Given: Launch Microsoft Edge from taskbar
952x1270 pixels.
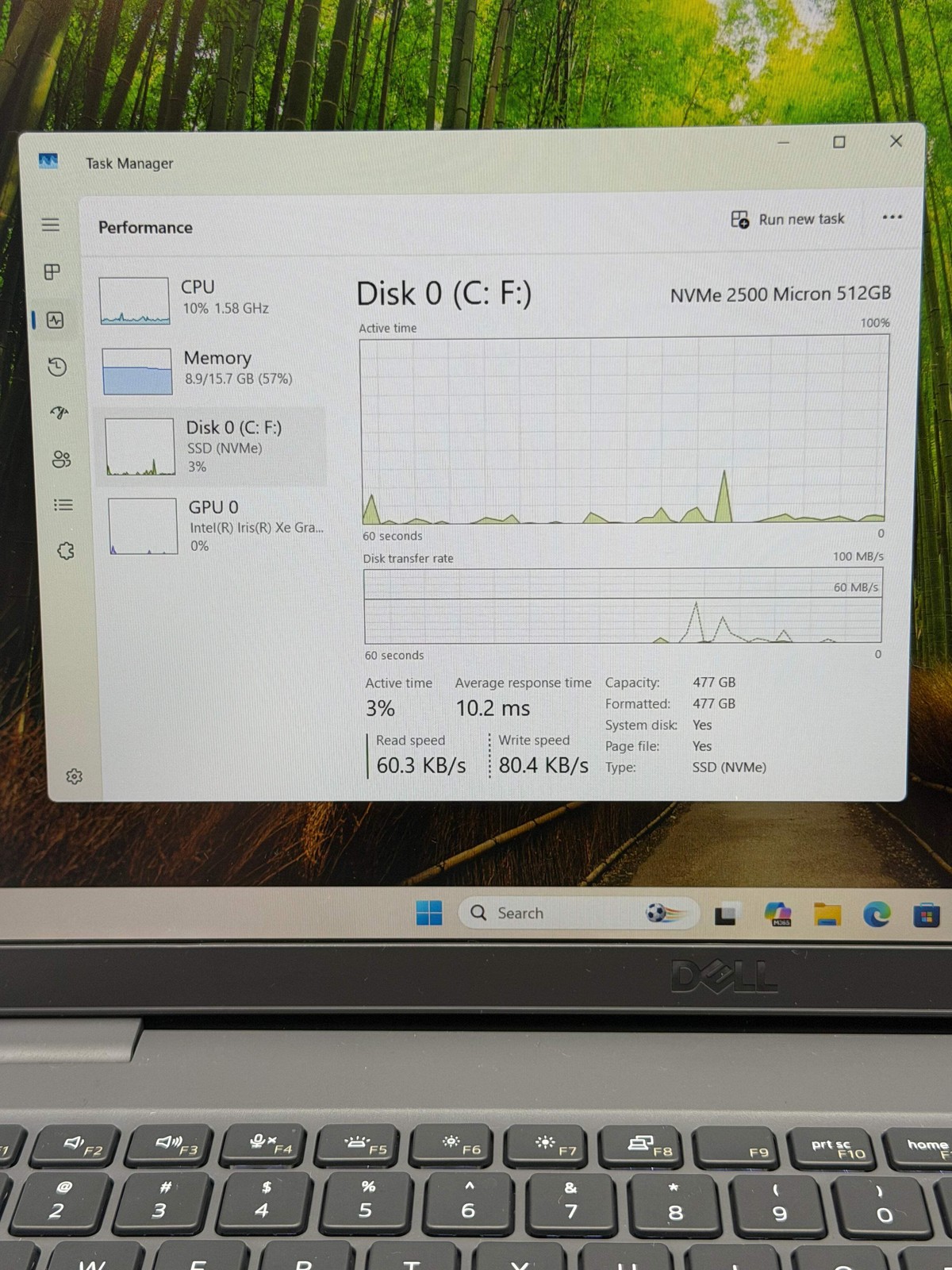Looking at the screenshot, I should tap(877, 915).
